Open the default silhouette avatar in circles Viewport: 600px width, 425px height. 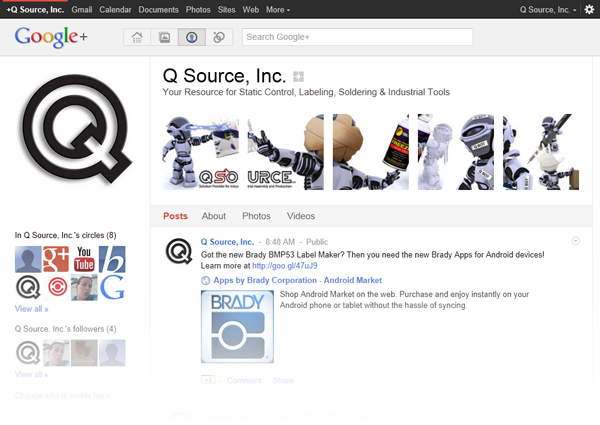click(28, 259)
